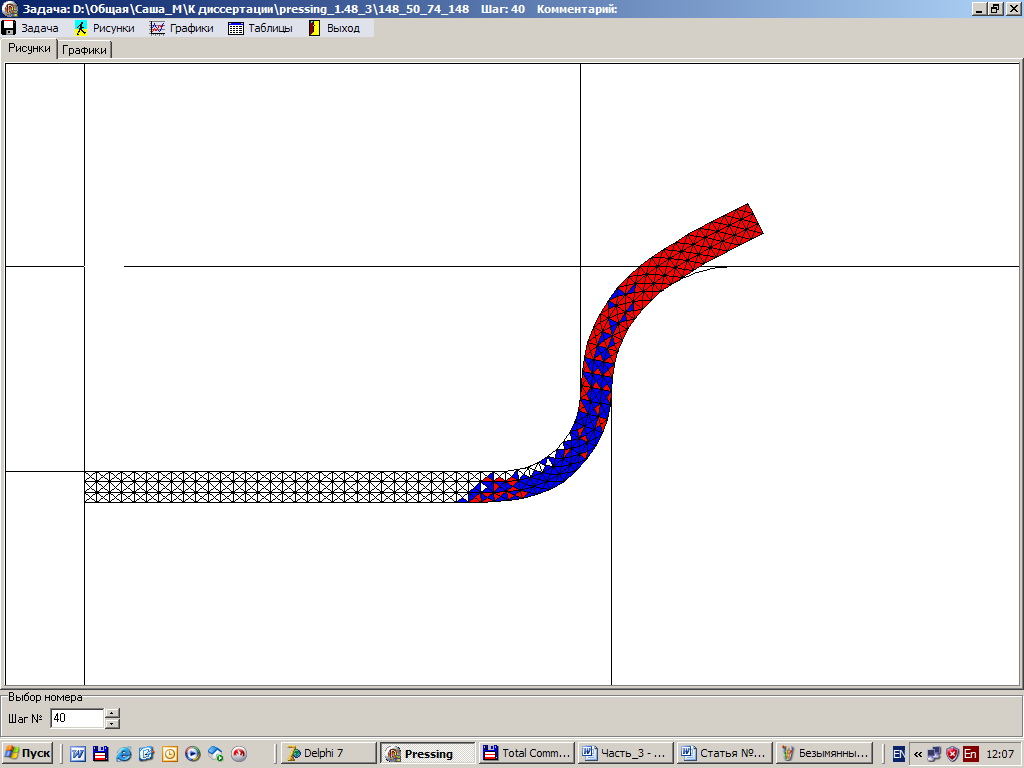The image size is (1024, 768).
Task: Click the Выход exit door icon
Action: 314,28
